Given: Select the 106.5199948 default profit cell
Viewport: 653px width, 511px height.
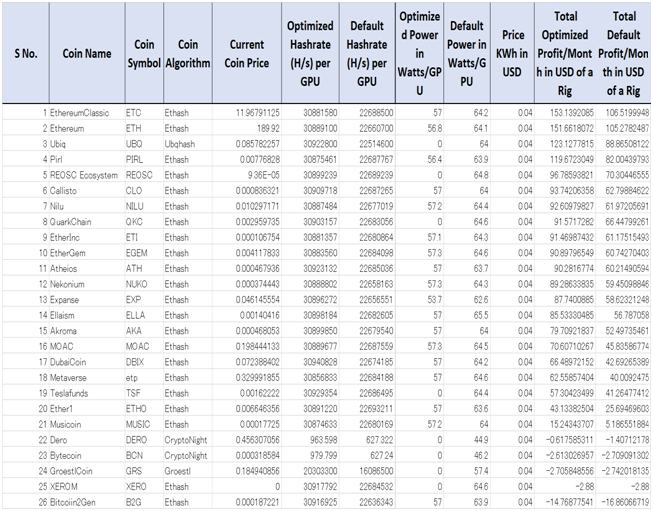Looking at the screenshot, I should (x=623, y=112).
